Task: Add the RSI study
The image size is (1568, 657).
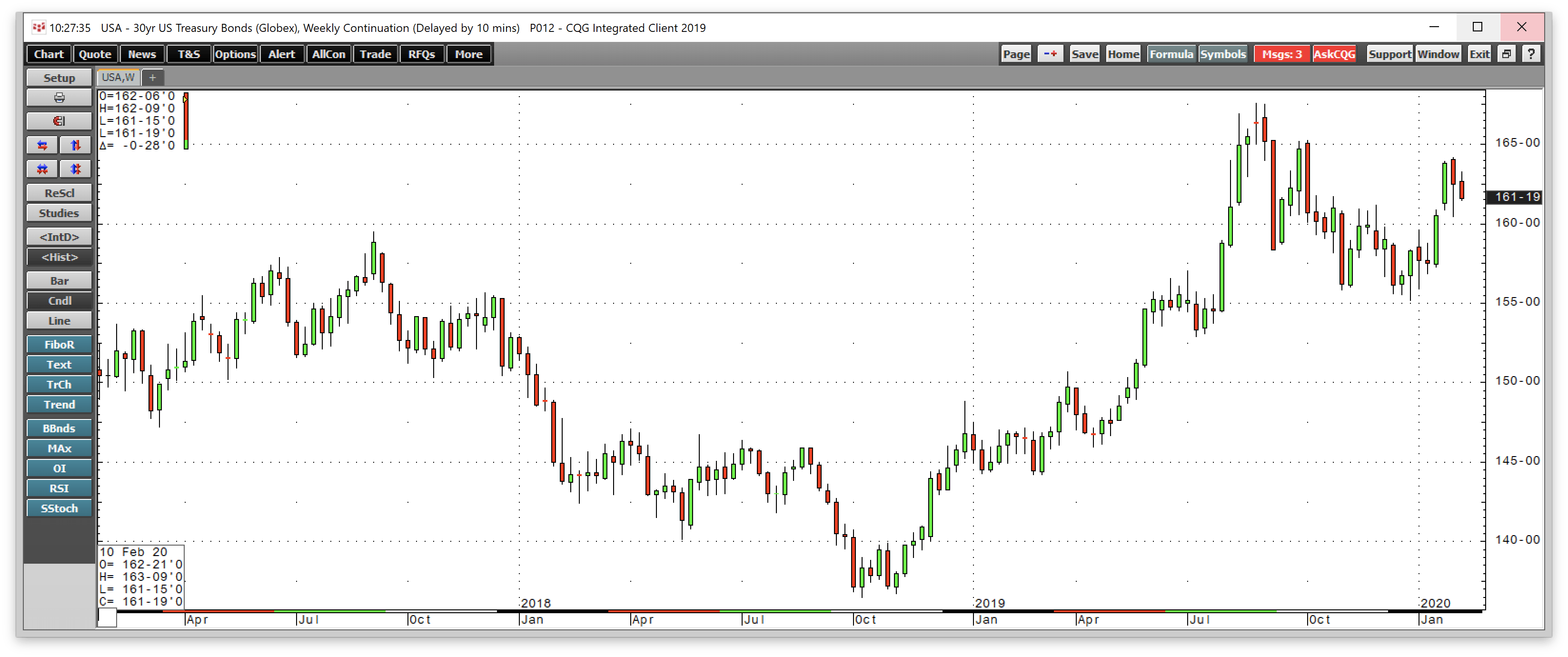Action: 59,488
